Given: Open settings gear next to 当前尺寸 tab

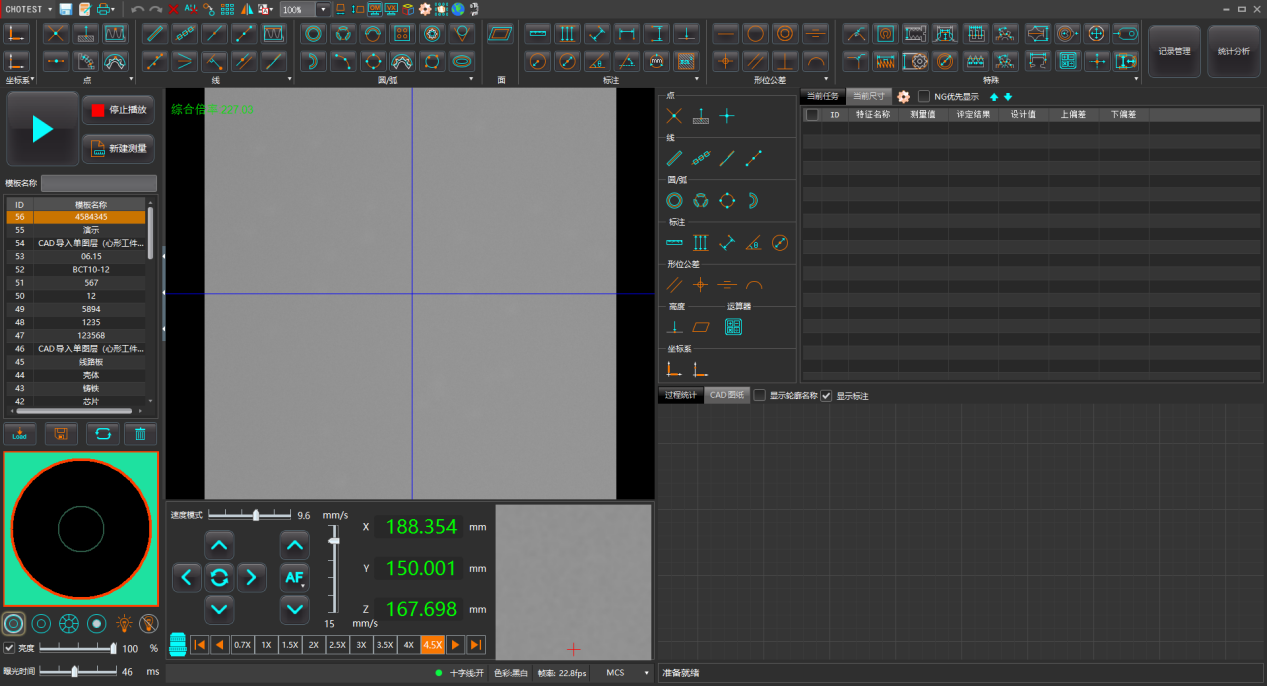Looking at the screenshot, I should (903, 97).
